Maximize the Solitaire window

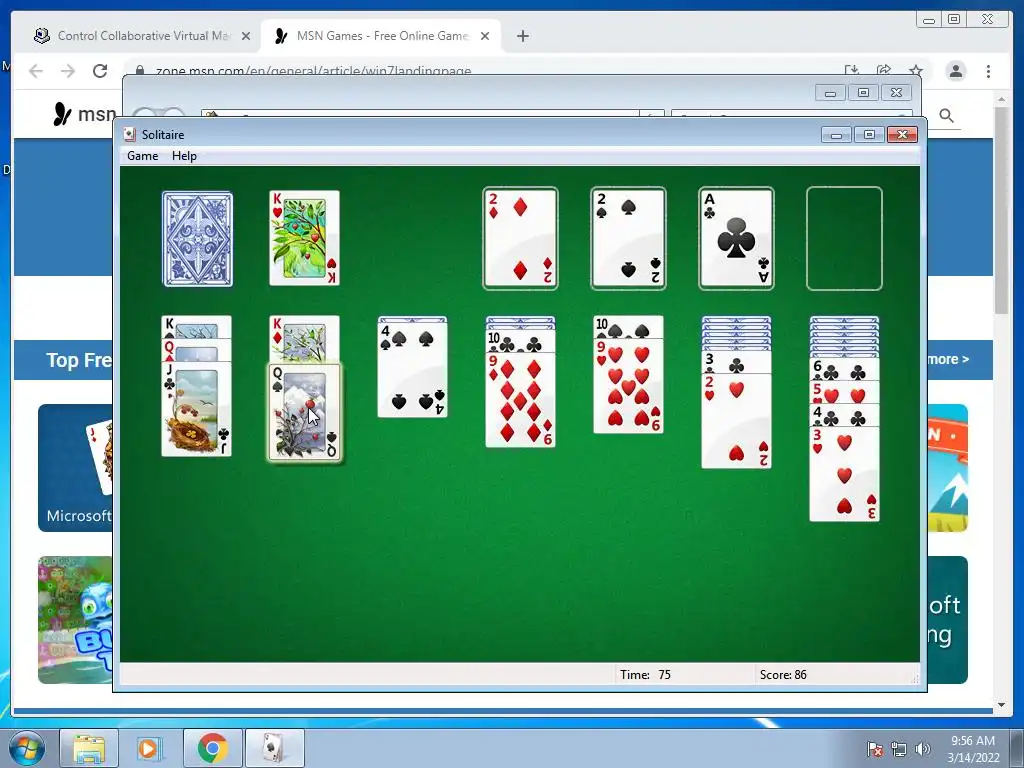click(x=869, y=135)
